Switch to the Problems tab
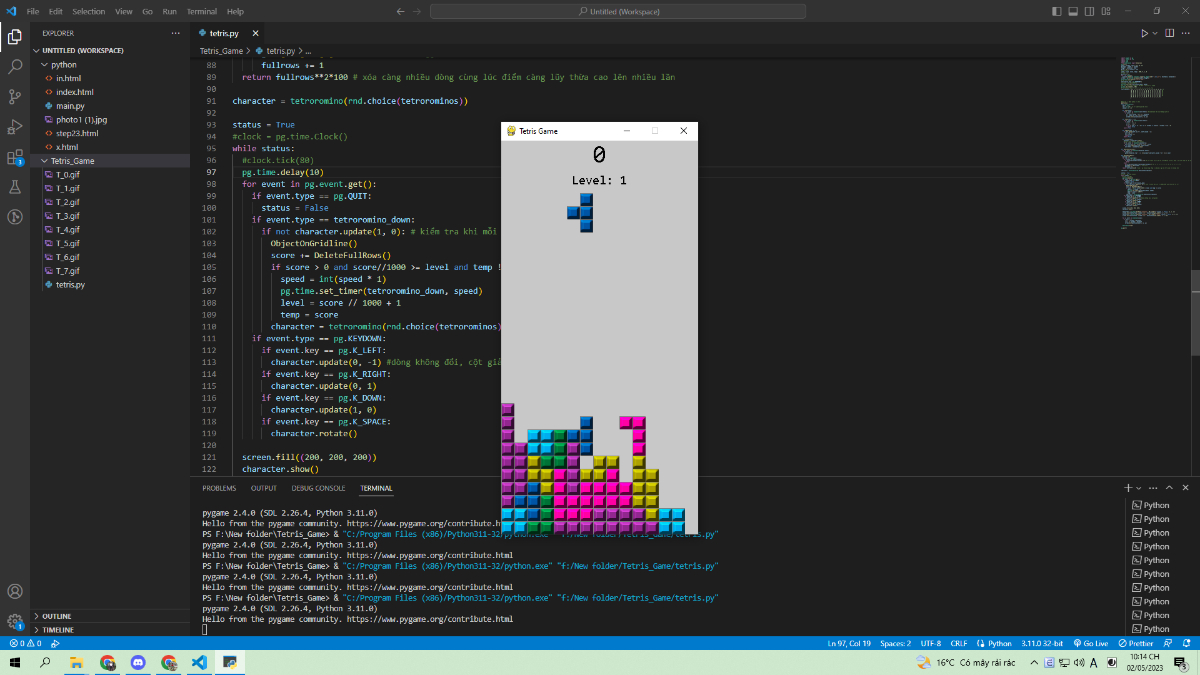Viewport: 1200px width, 675px height. pos(219,488)
